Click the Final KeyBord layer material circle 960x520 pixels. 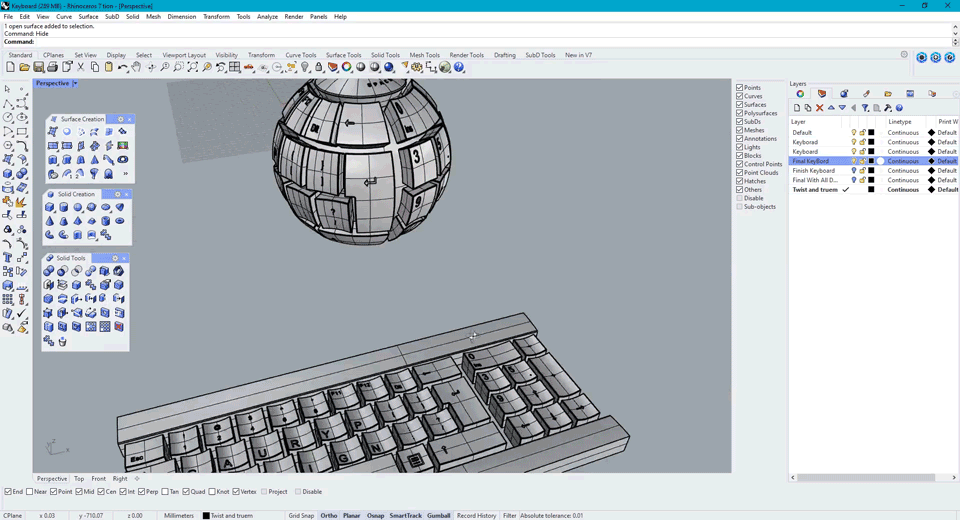(x=880, y=161)
